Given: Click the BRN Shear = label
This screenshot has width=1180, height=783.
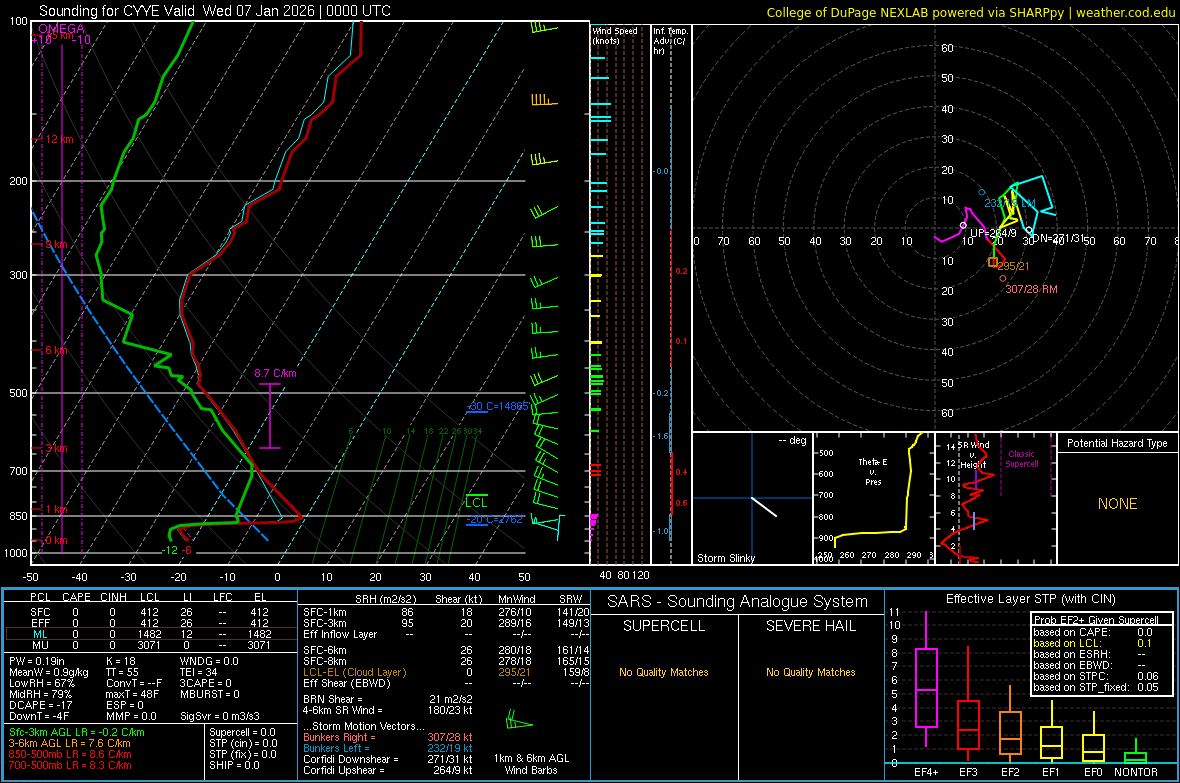Looking at the screenshot, I should pyautogui.click(x=332, y=699).
